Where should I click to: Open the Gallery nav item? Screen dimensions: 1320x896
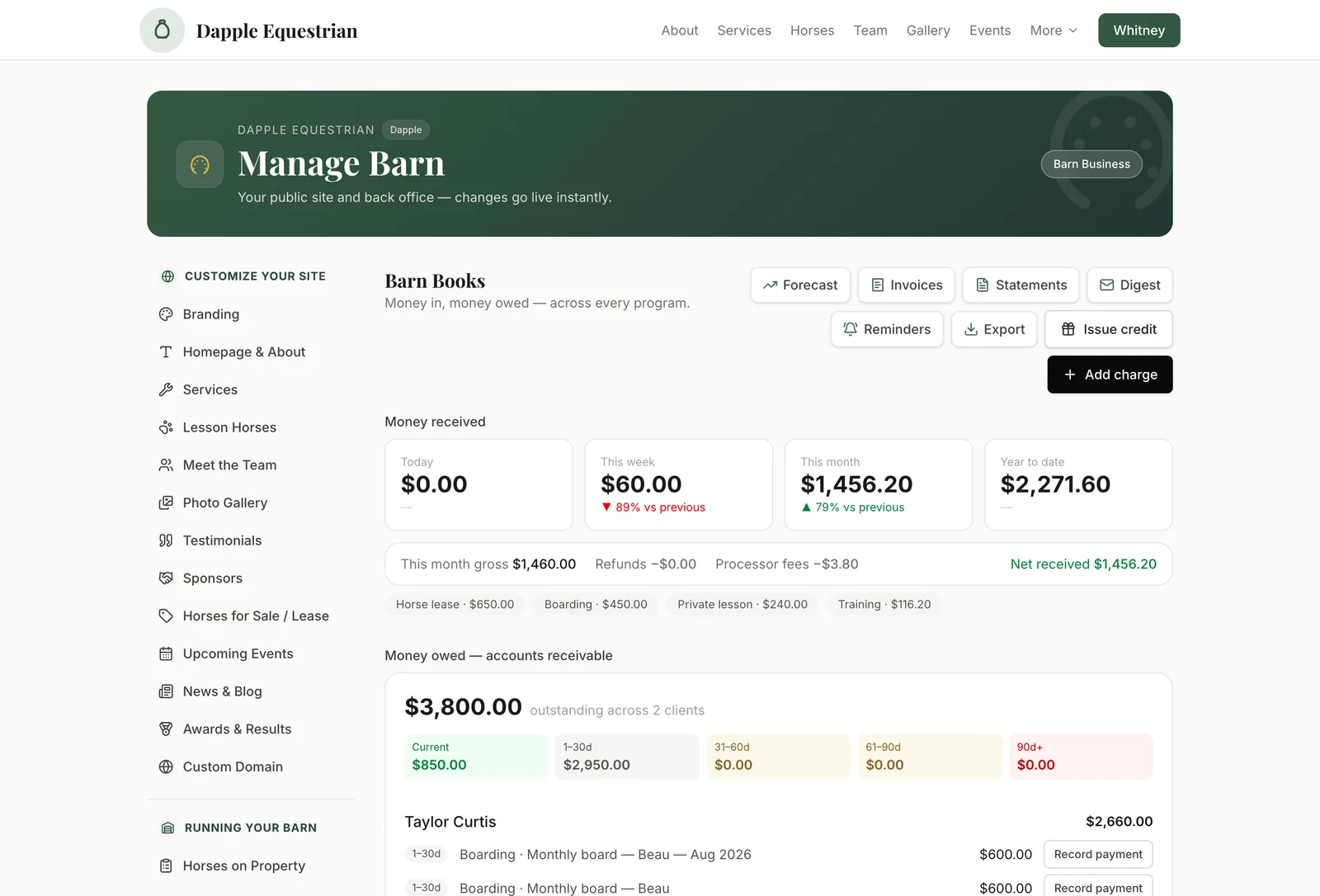pos(928,31)
